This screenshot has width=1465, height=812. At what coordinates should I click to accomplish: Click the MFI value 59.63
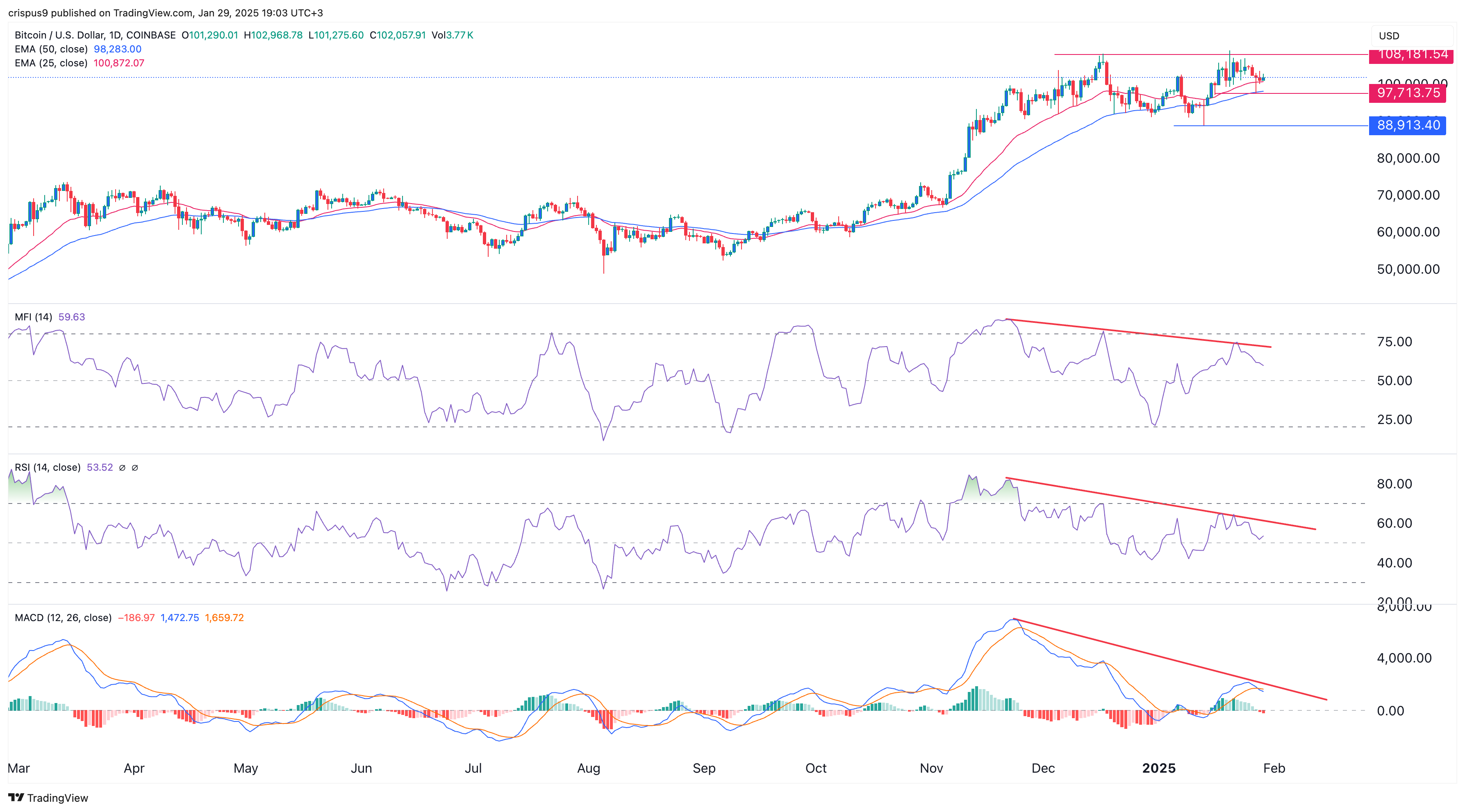point(72,317)
